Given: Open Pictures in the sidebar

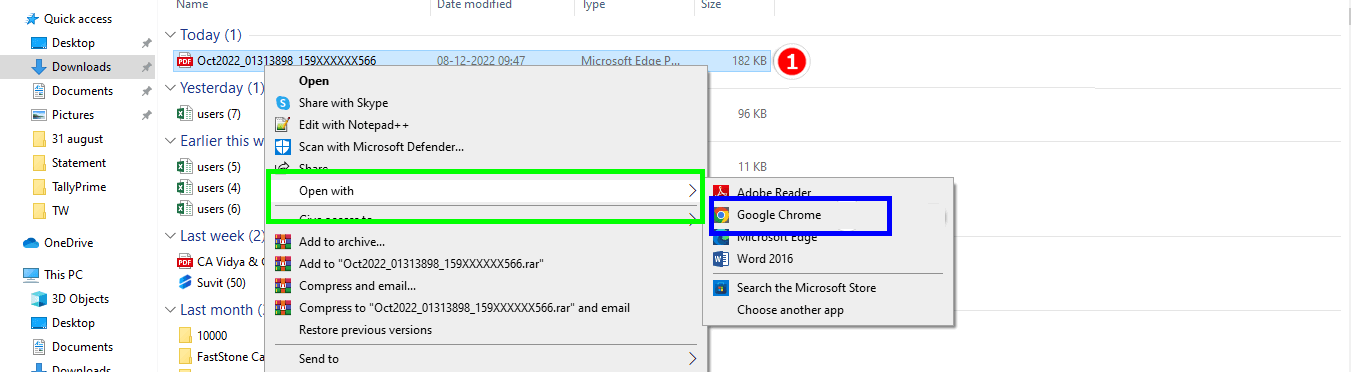Looking at the screenshot, I should pos(73,115).
